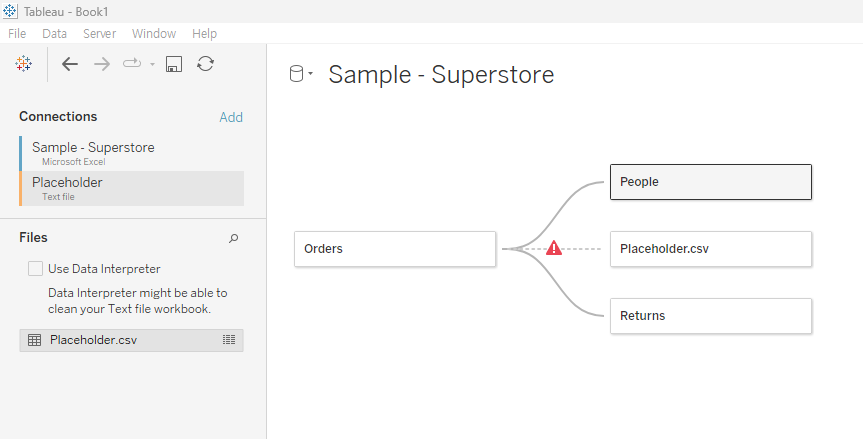Click the Save icon in toolbar

173,64
